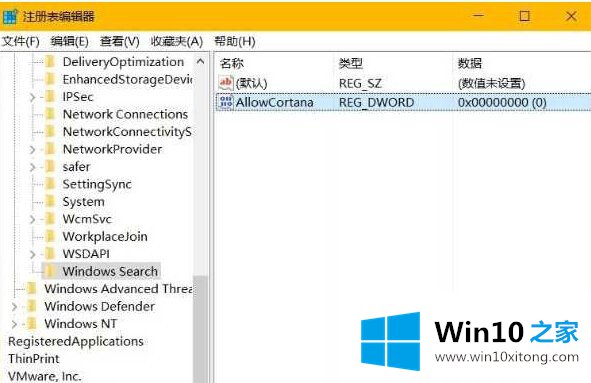Click the REG_SZ type cell
This screenshot has width=591, height=383.
coord(360,83)
